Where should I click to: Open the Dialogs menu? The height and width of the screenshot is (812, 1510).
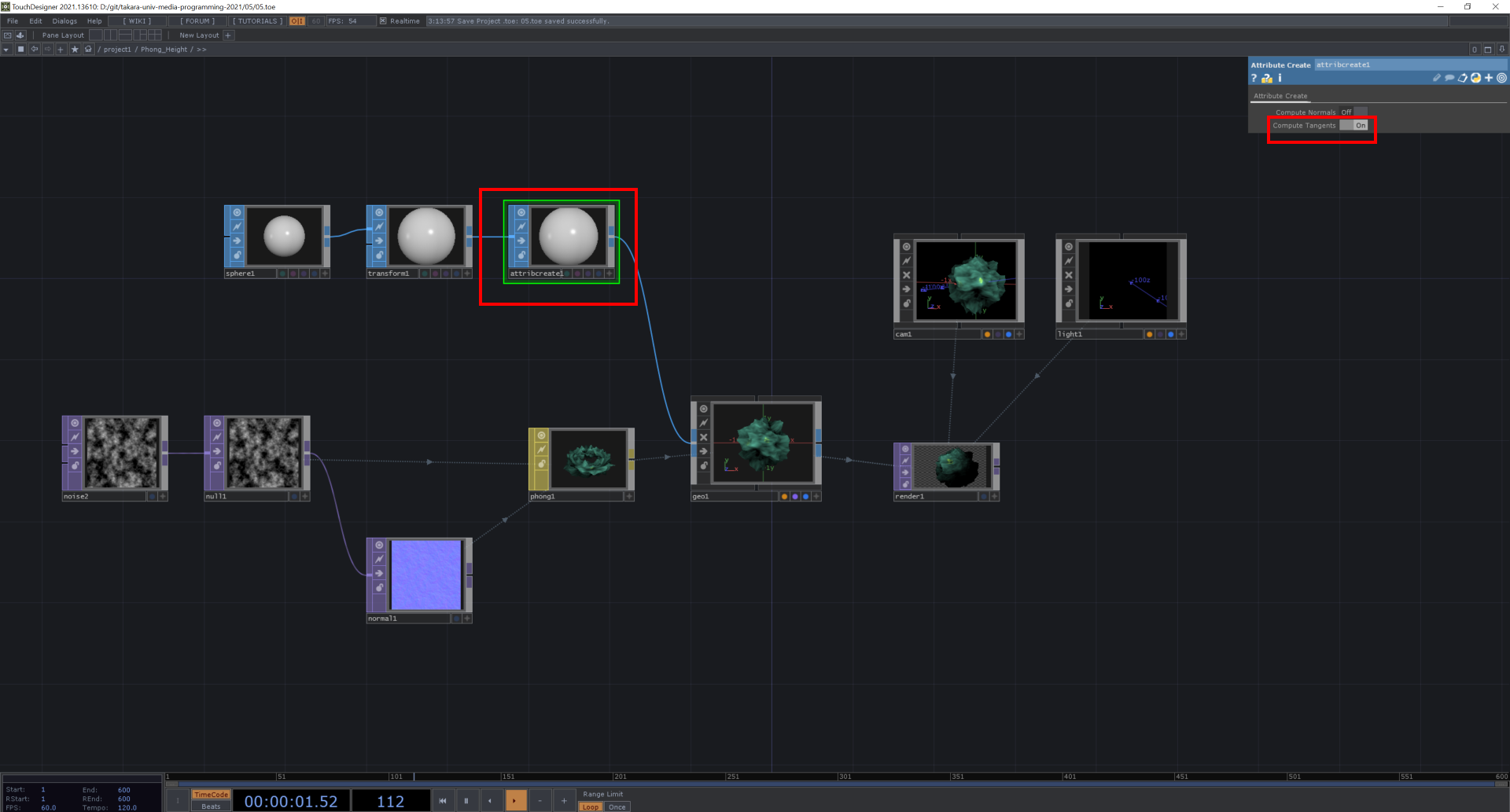click(x=64, y=21)
